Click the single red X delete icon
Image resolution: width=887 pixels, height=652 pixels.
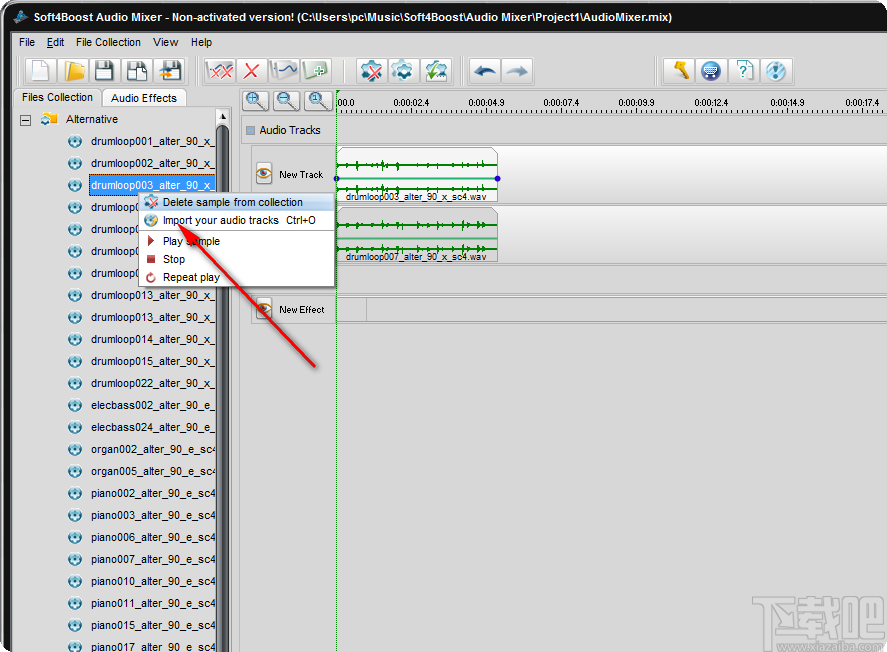[x=252, y=71]
